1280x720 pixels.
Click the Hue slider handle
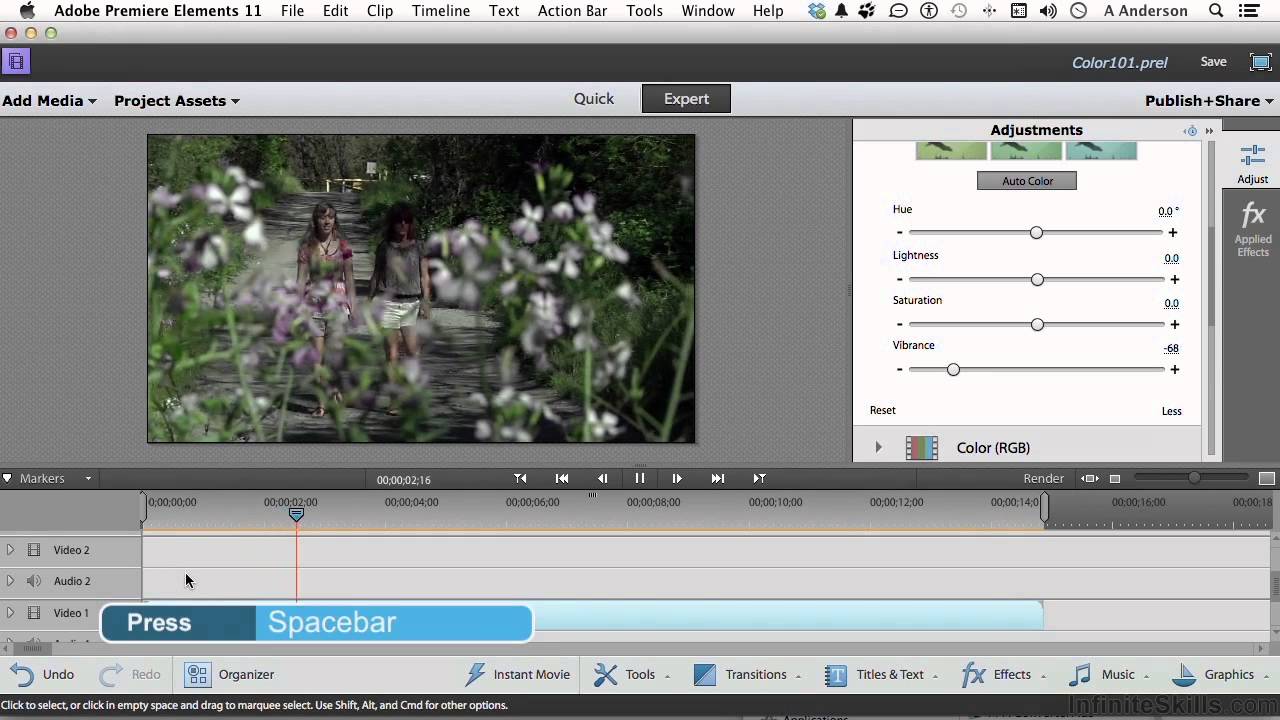1036,233
